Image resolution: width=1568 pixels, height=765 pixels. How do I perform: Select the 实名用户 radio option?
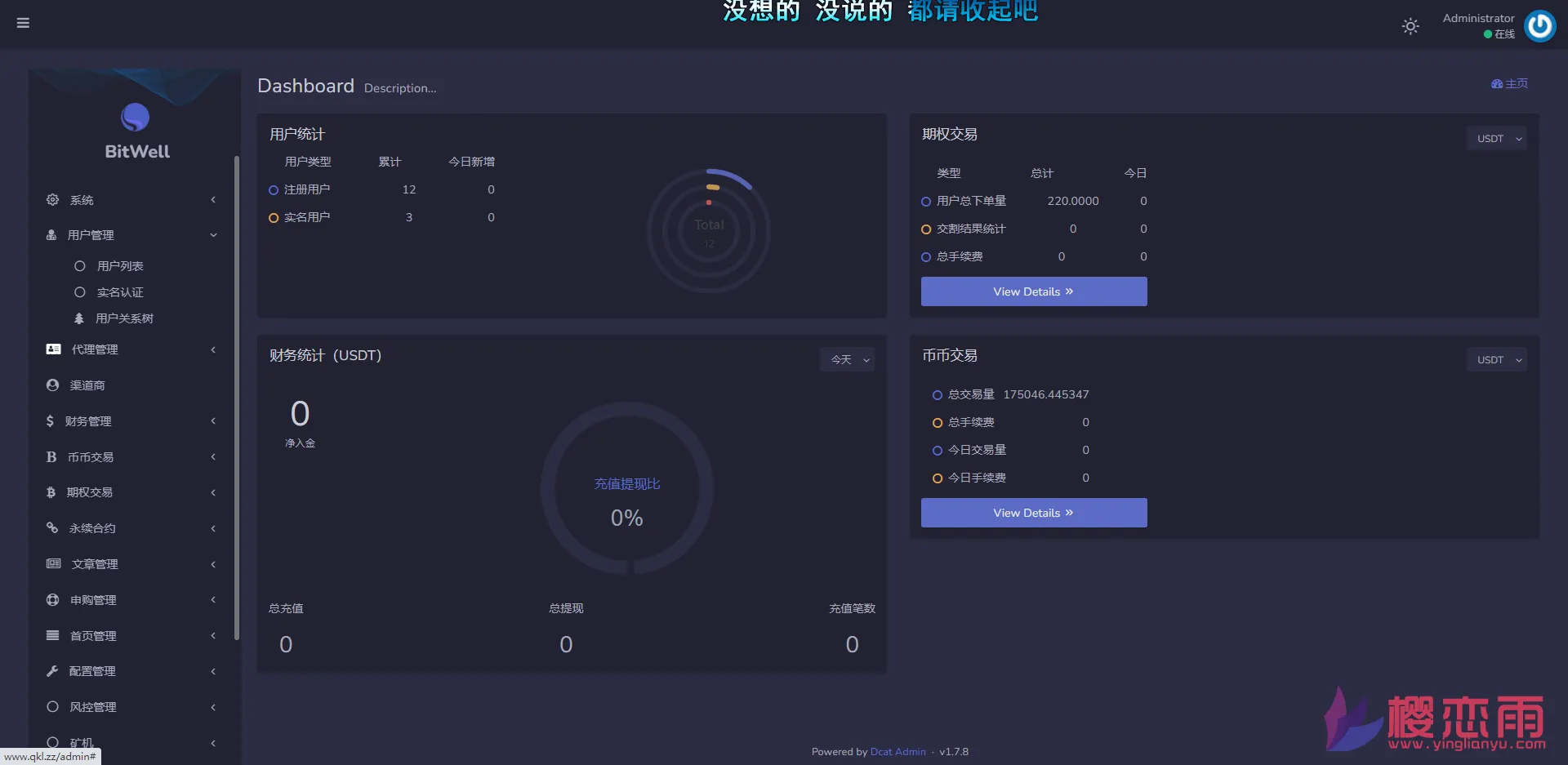[x=273, y=217]
